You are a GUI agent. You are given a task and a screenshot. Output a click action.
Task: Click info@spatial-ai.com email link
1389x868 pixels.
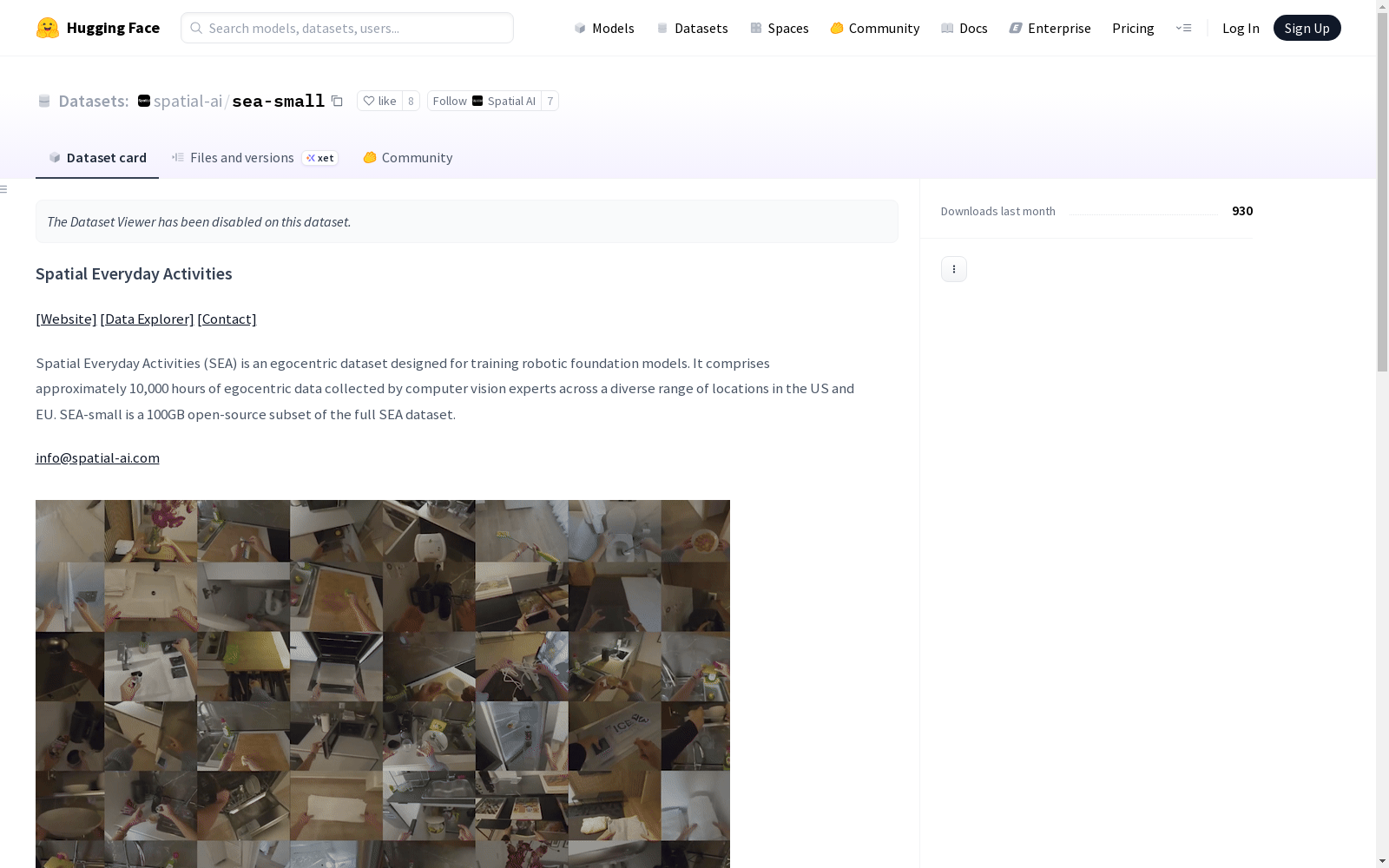[x=97, y=457]
